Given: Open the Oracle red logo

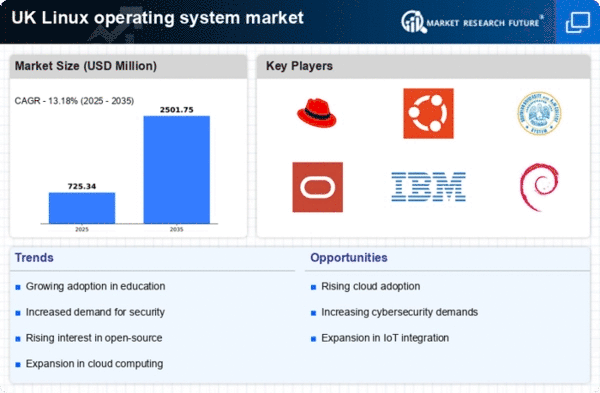Looking at the screenshot, I should pyautogui.click(x=318, y=187).
